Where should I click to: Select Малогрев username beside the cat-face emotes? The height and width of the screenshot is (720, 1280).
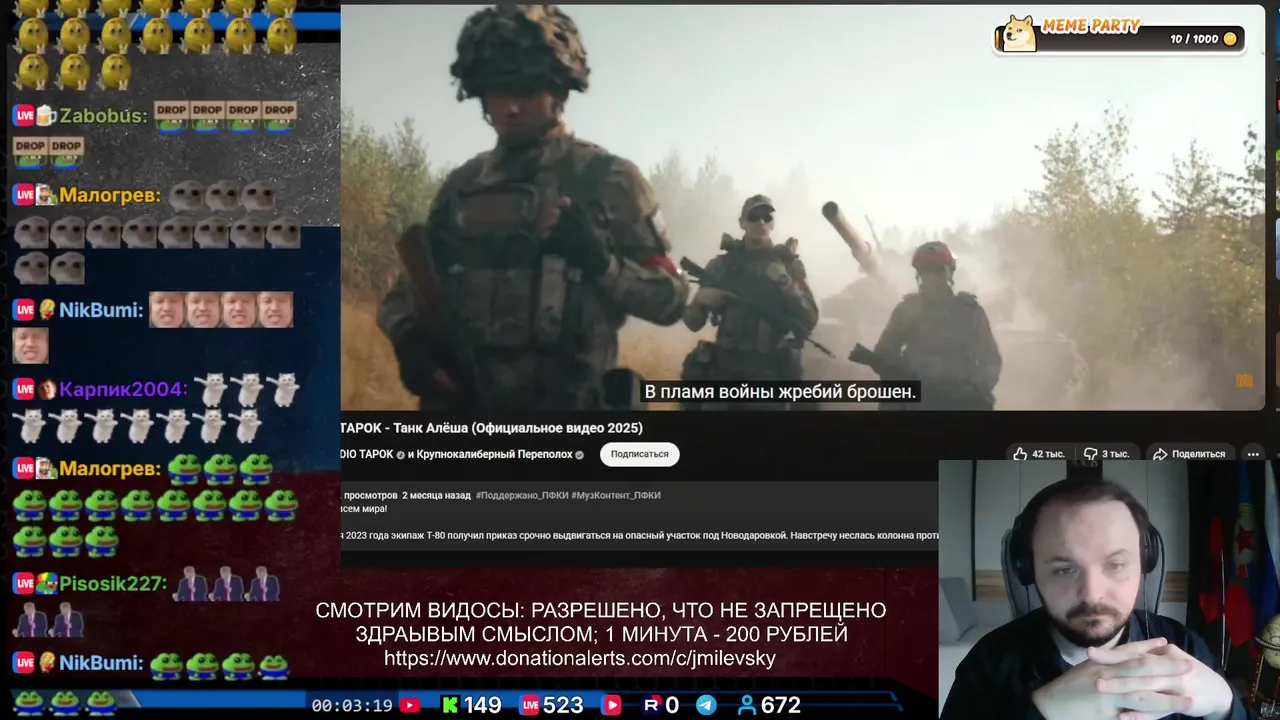[x=110, y=195]
